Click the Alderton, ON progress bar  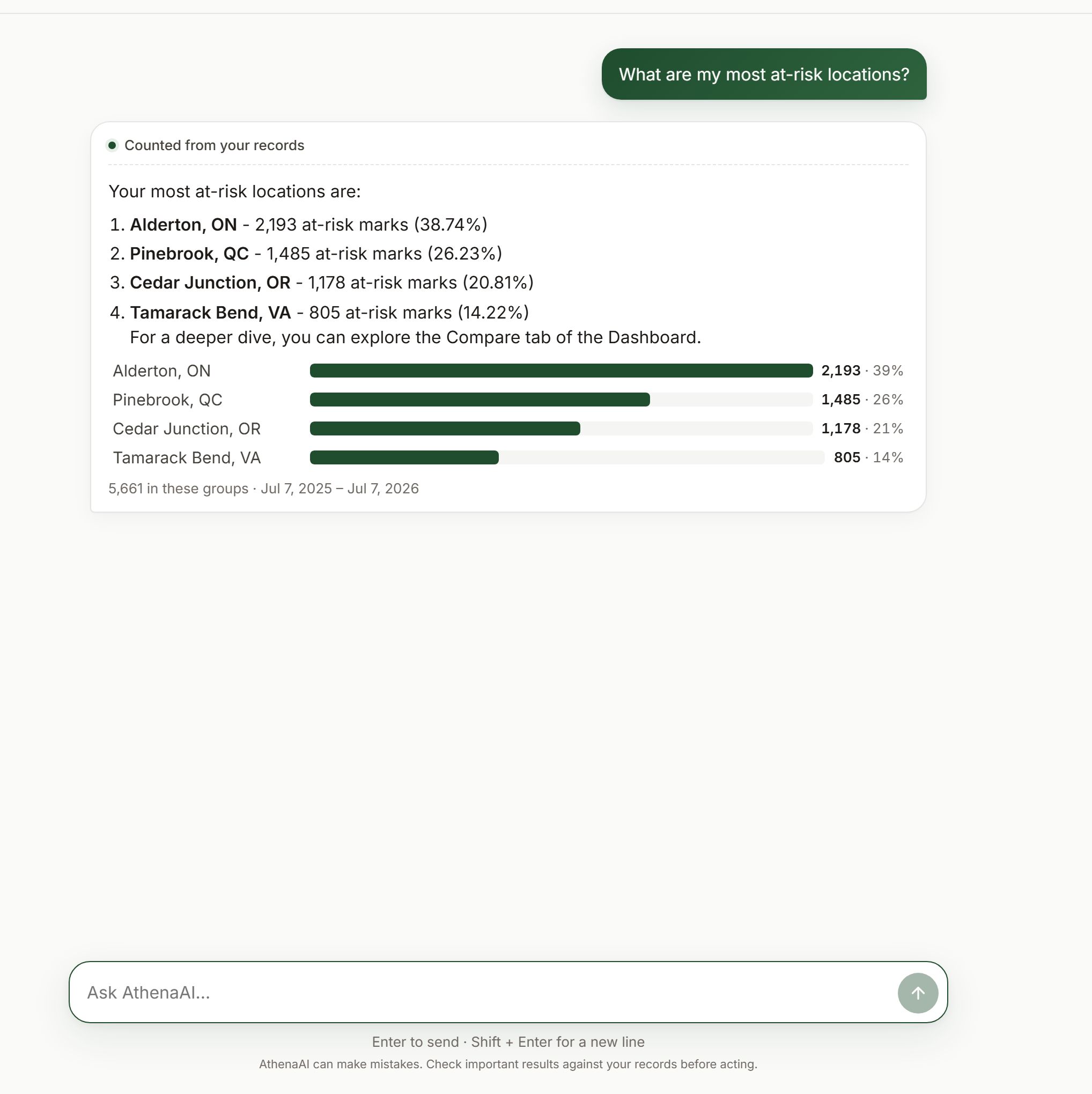coord(560,371)
